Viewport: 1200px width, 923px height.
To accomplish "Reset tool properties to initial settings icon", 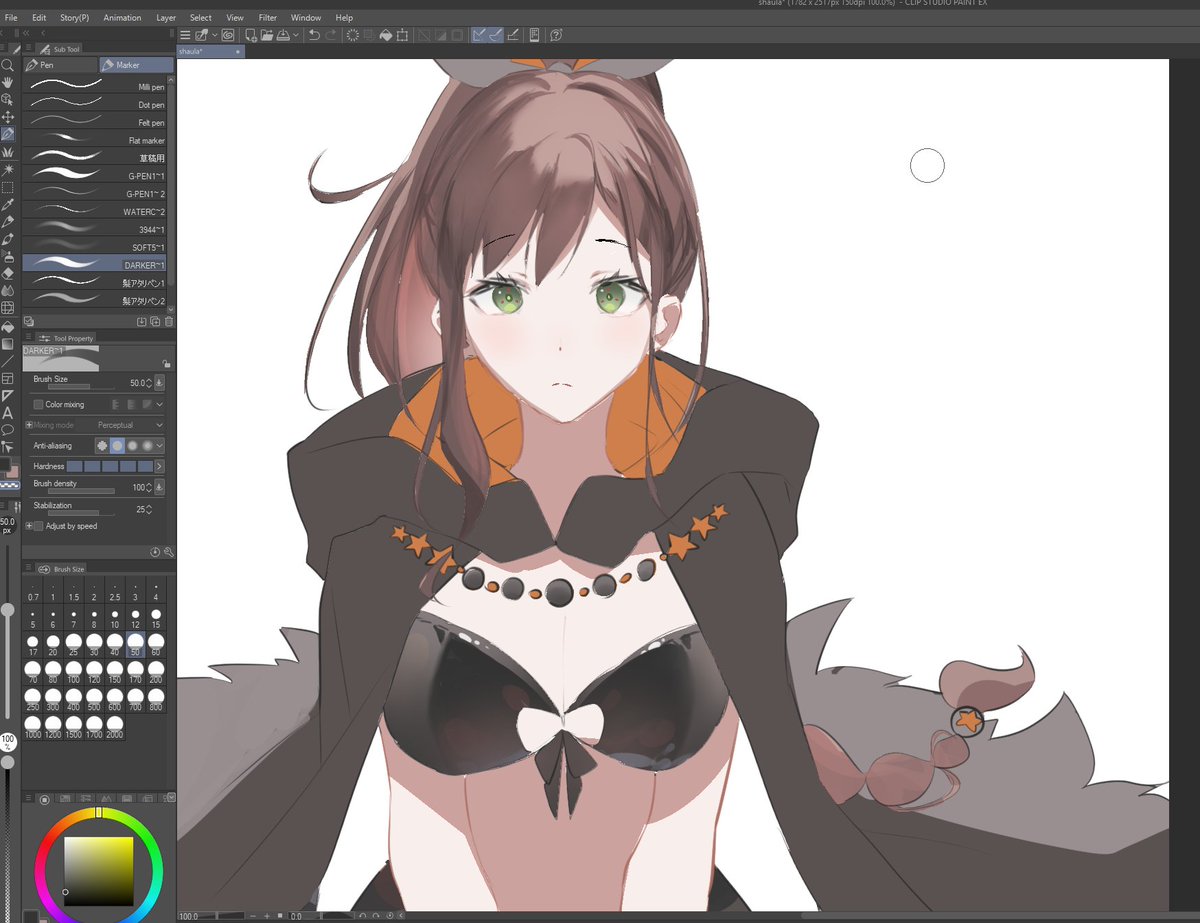I will pos(155,551).
